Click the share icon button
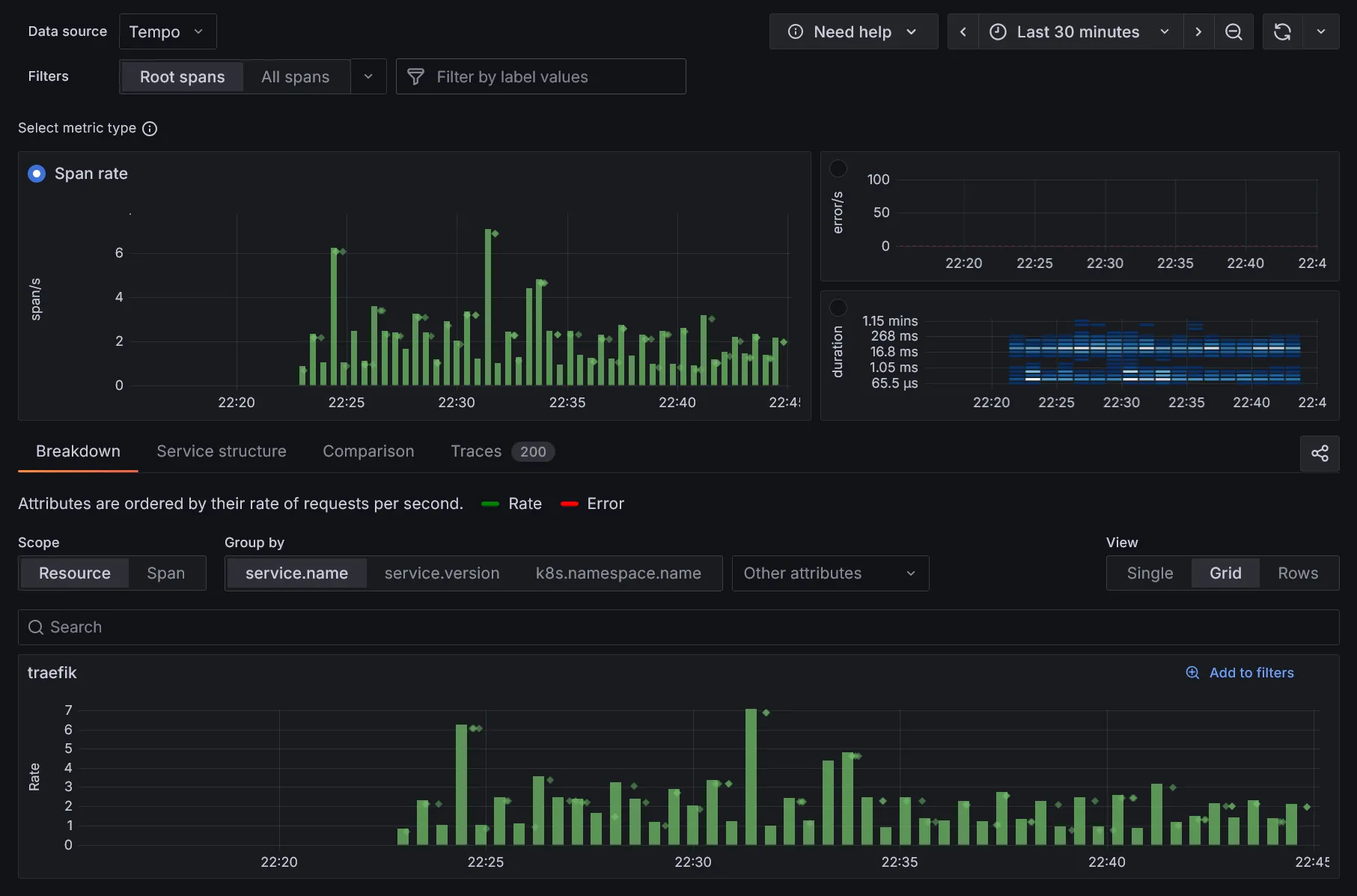 tap(1320, 453)
